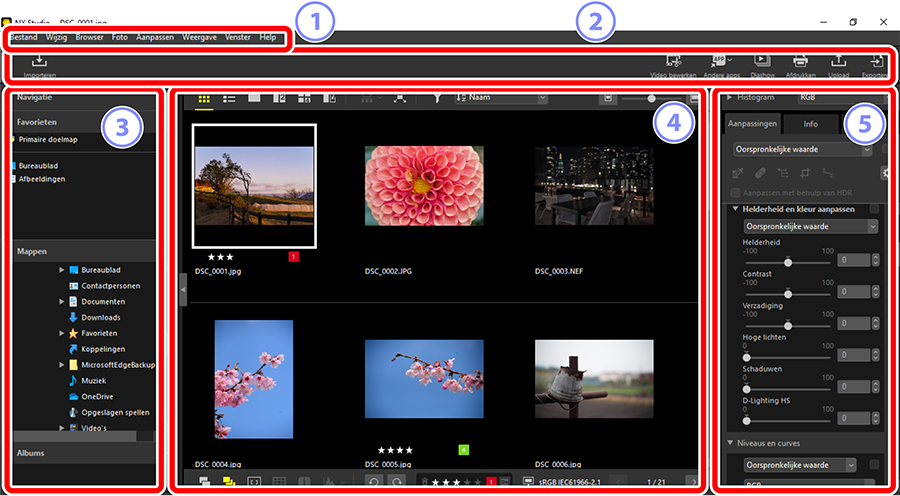Enable Niveaus en curves checkbox
Viewport: 900px width, 496px height.
pos(874,465)
